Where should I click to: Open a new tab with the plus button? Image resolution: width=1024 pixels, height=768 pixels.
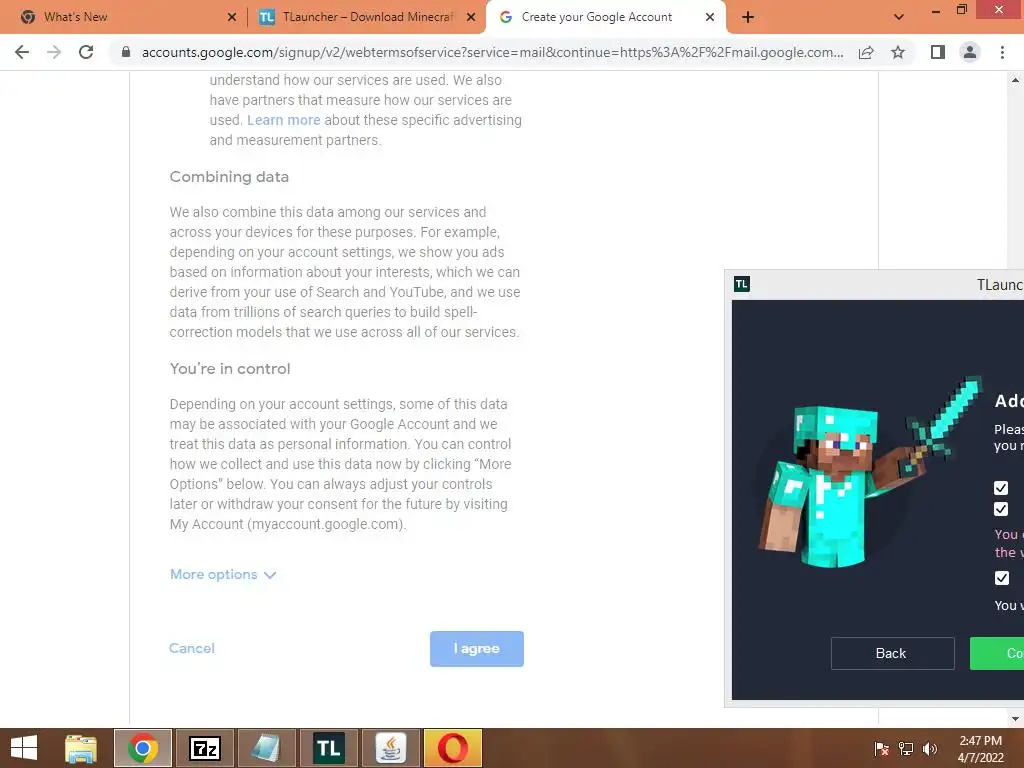click(x=748, y=18)
